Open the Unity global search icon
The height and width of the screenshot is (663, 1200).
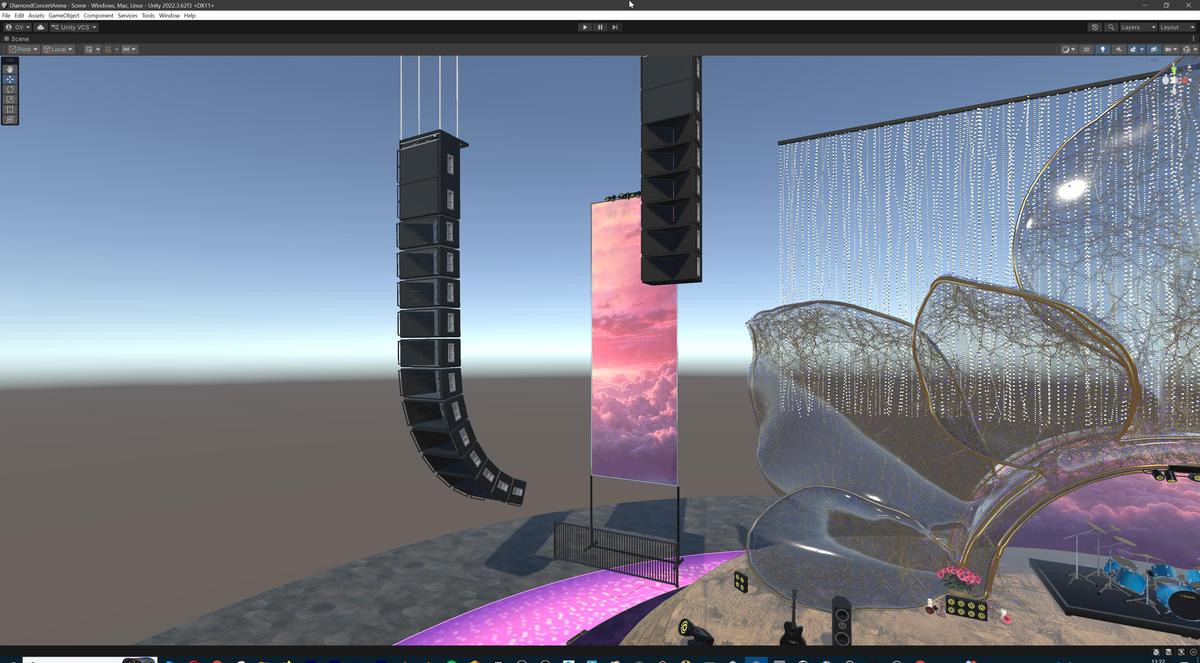[1111, 27]
